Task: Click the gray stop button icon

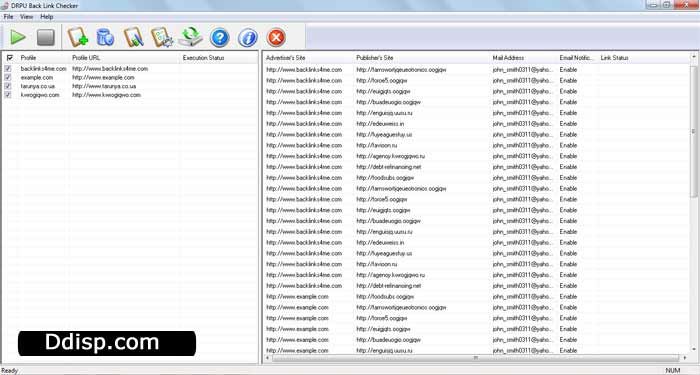Action: [46, 38]
